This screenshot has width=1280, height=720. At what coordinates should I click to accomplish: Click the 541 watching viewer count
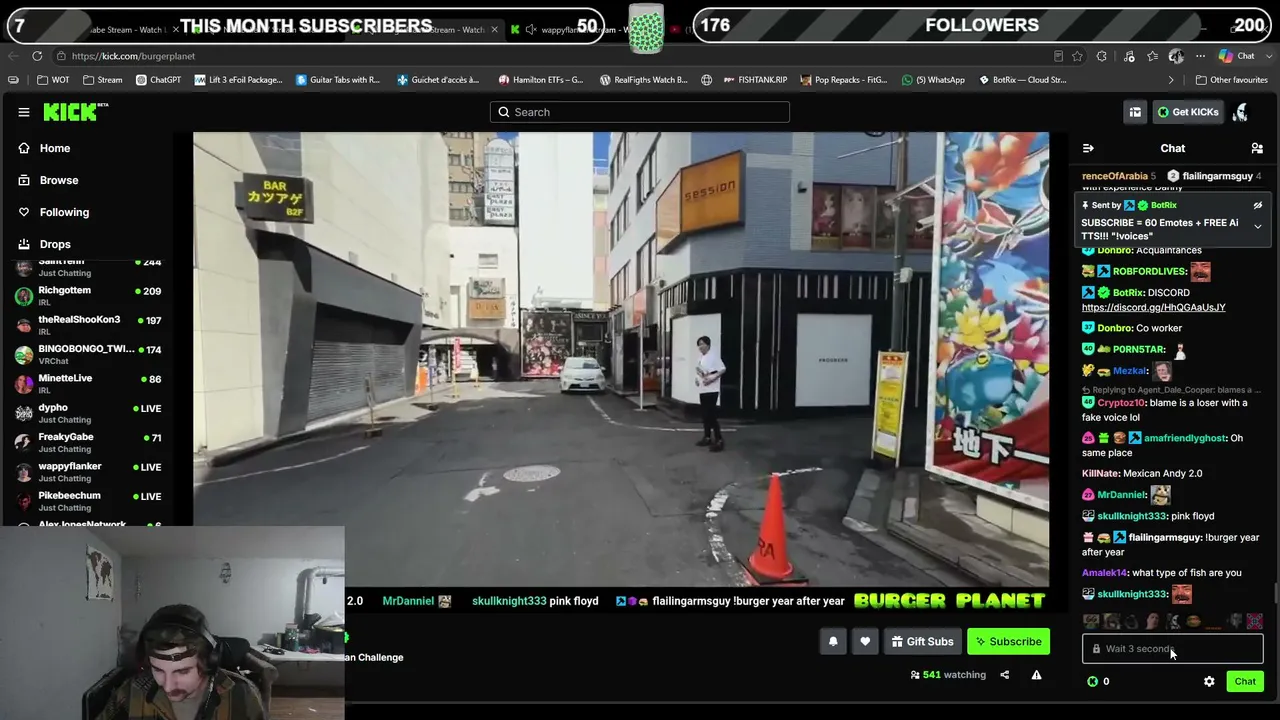[948, 675]
